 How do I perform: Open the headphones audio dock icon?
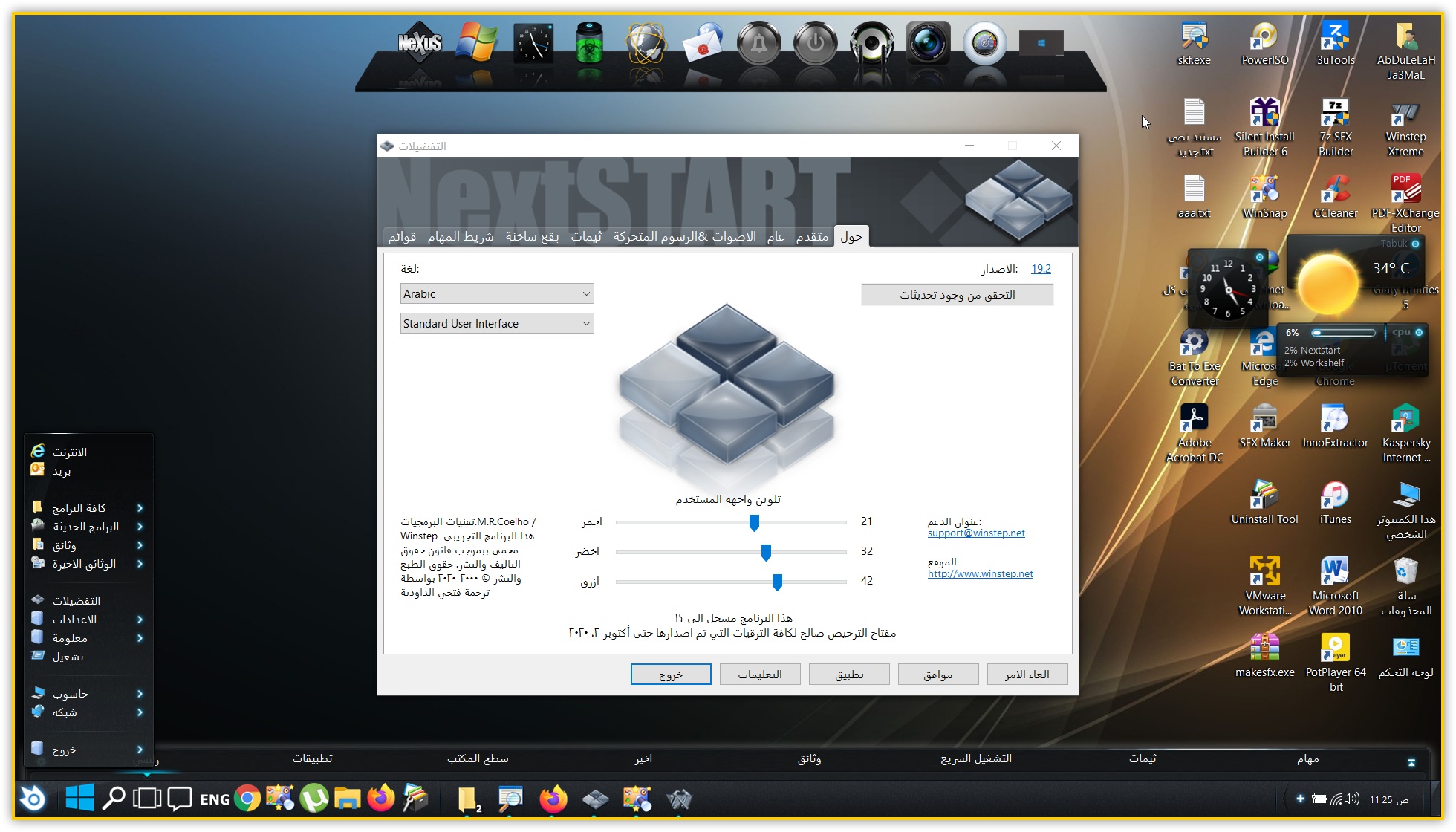(872, 42)
